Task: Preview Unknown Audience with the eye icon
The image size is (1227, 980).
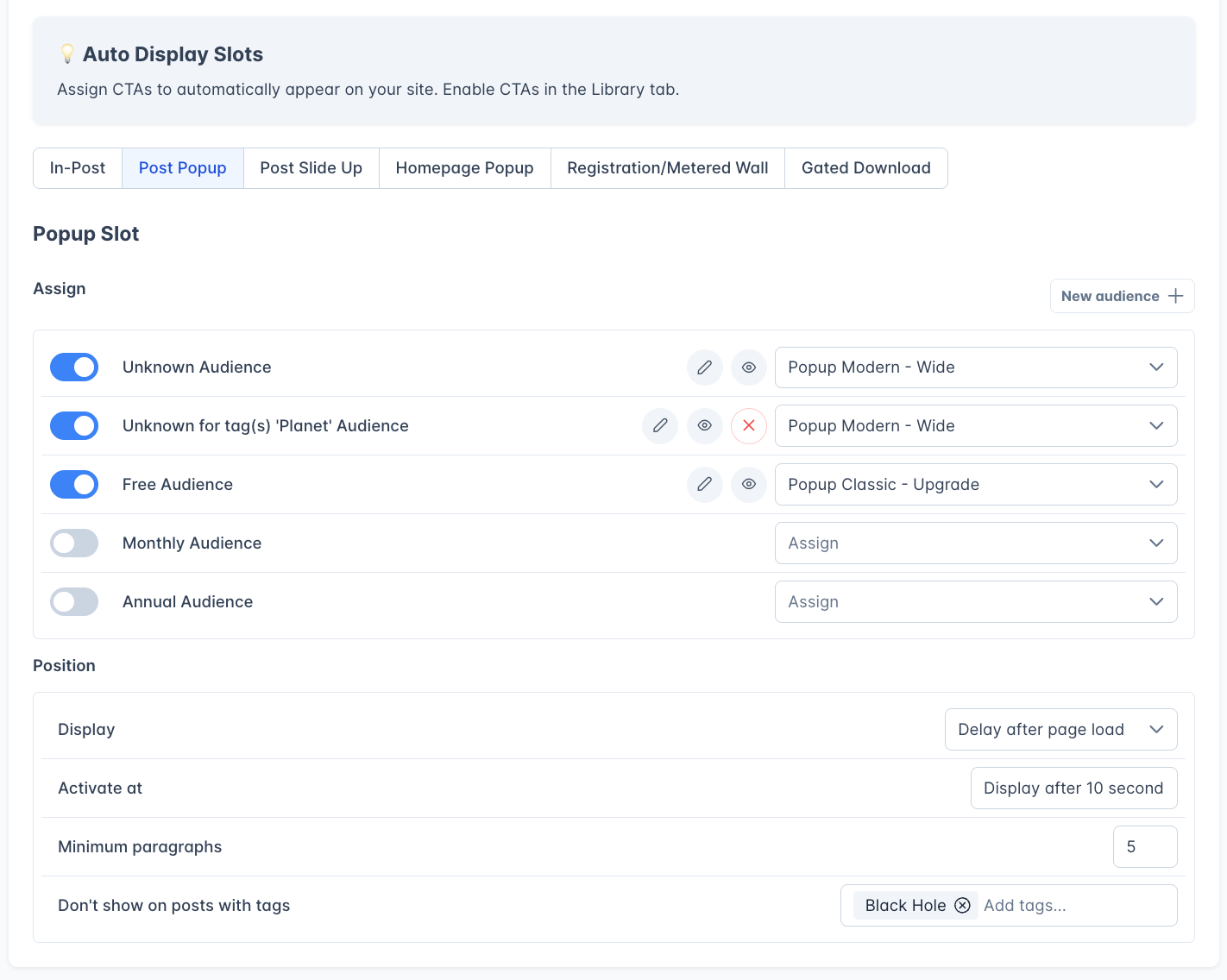Action: pos(749,367)
